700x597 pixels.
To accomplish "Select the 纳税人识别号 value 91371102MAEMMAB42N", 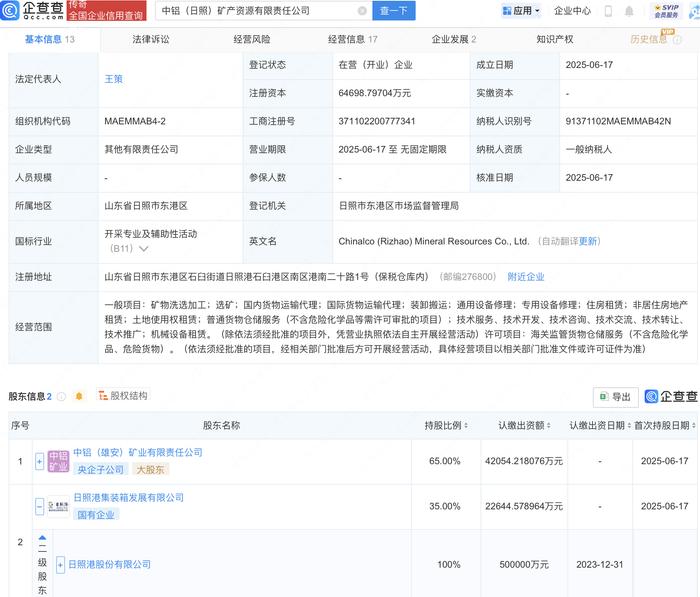I will pyautogui.click(x=618, y=121).
